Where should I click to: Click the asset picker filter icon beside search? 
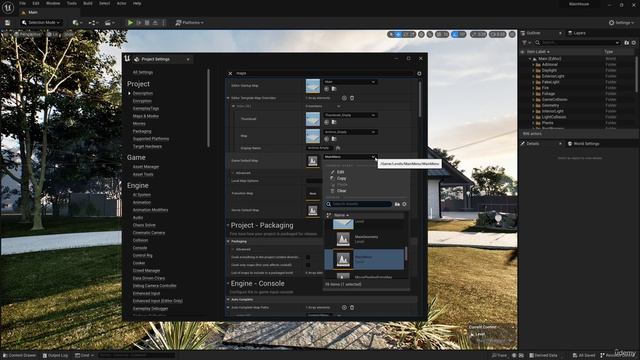point(397,204)
